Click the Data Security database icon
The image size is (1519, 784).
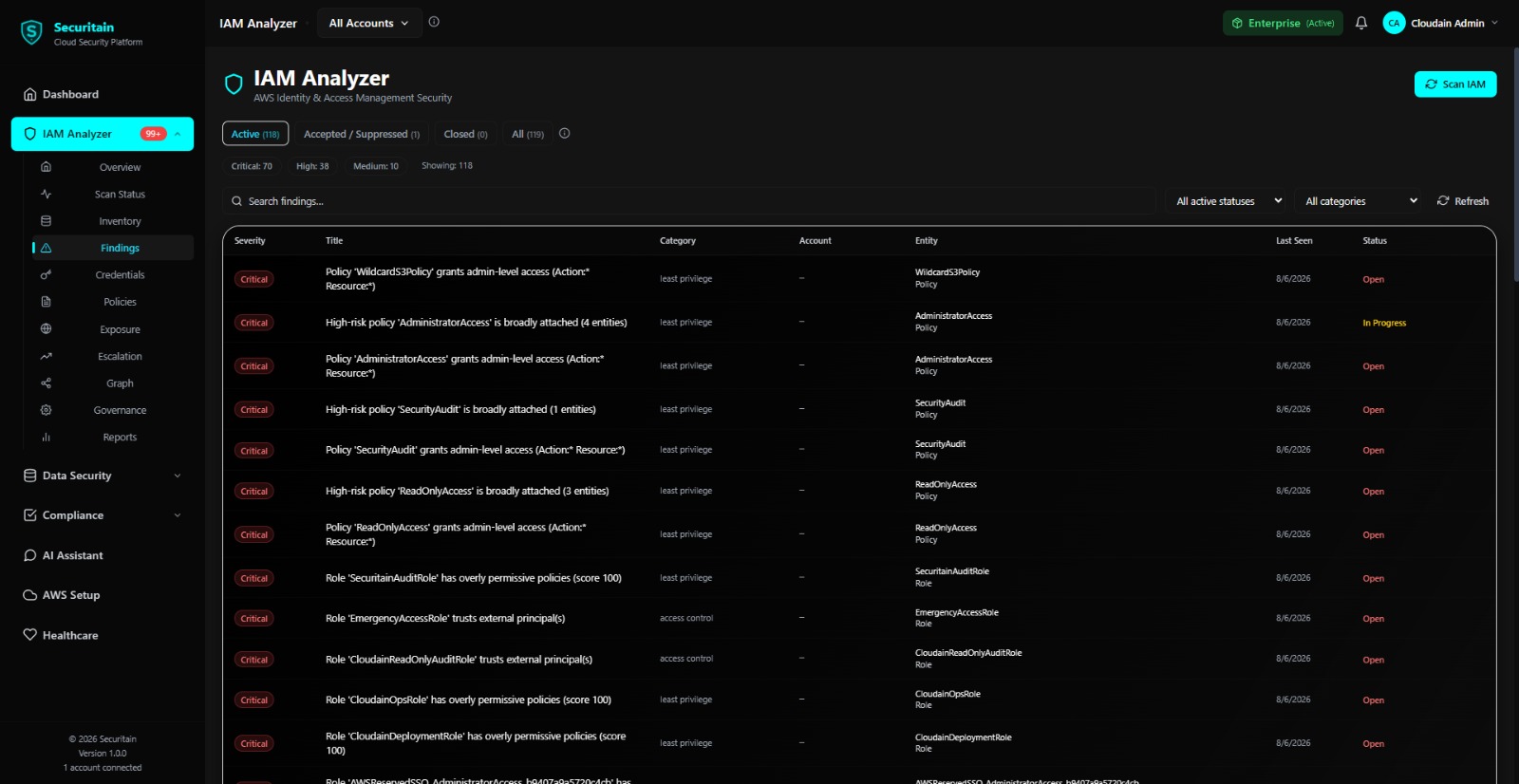point(29,476)
